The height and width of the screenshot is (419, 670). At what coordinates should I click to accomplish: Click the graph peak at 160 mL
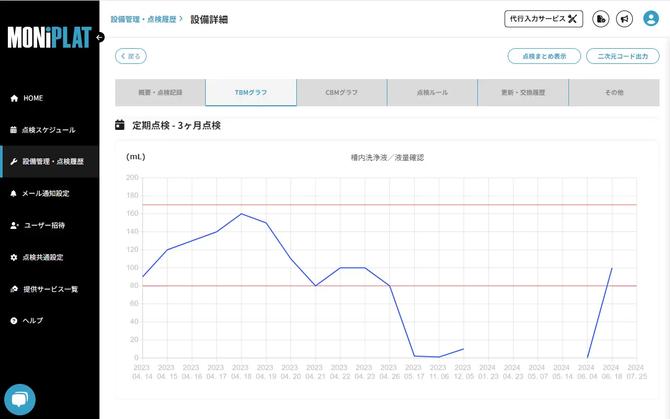coord(241,214)
